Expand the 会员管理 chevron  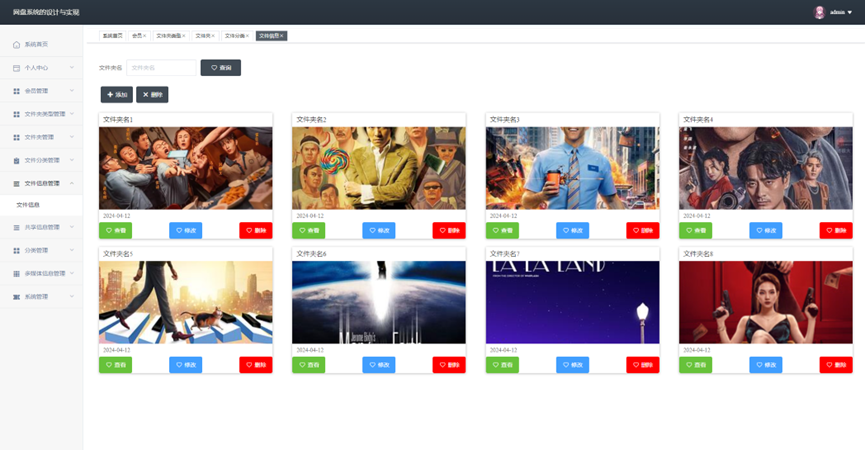pyautogui.click(x=72, y=90)
